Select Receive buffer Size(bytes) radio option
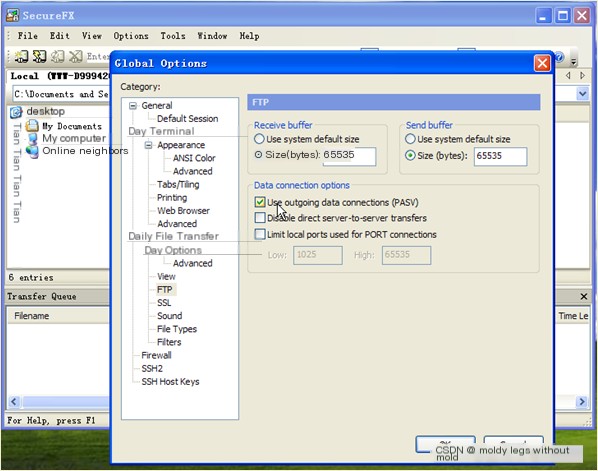Image resolution: width=598 pixels, height=471 pixels. pyautogui.click(x=258, y=154)
